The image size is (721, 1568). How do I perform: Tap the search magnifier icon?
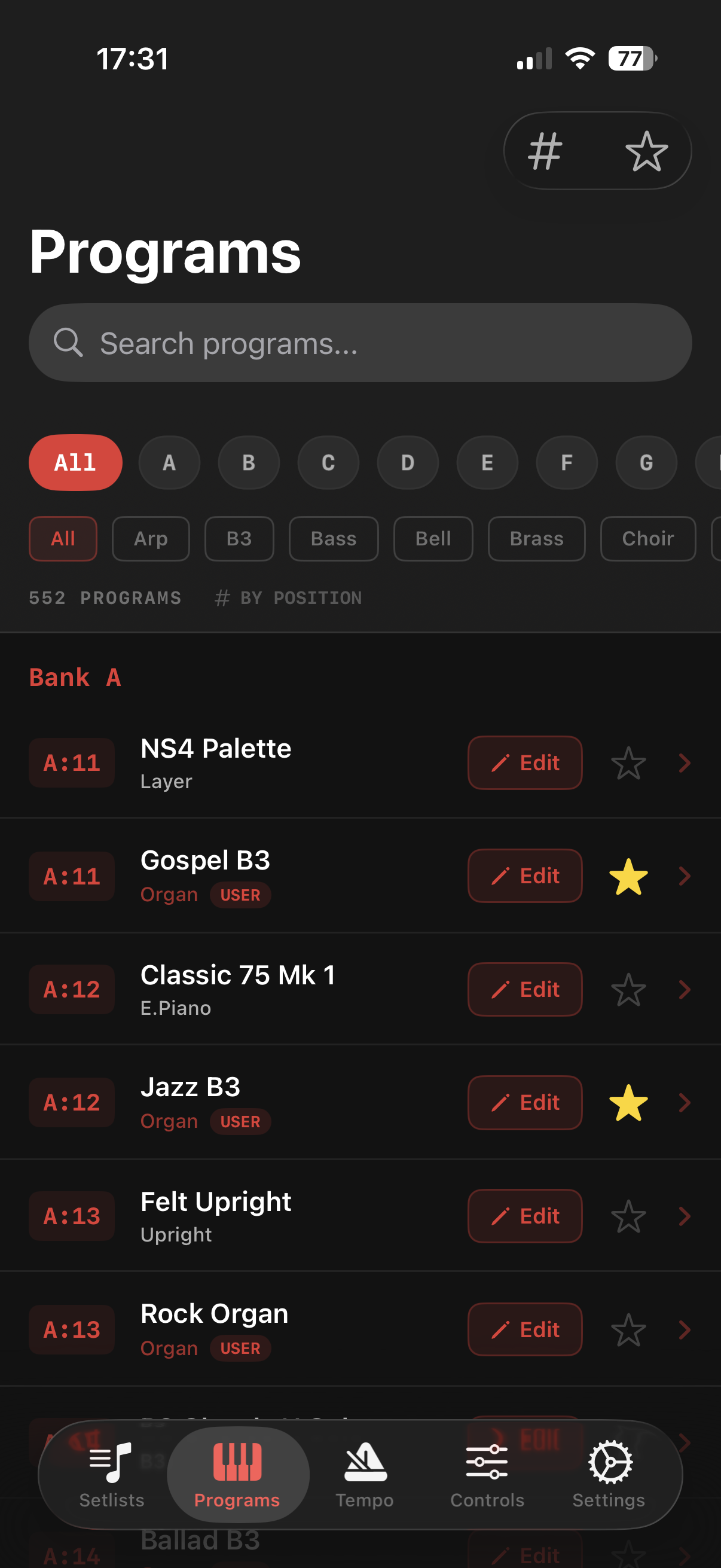pos(68,343)
